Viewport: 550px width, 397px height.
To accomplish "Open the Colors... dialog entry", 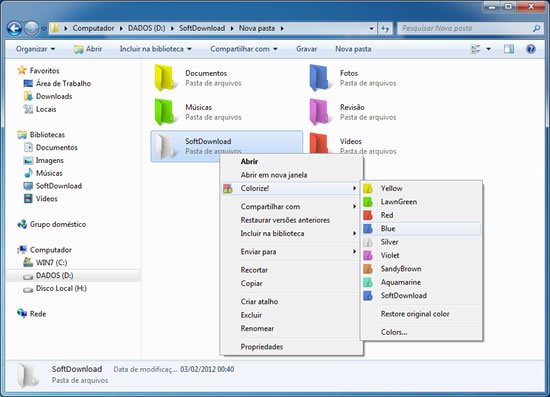I will [x=421, y=332].
